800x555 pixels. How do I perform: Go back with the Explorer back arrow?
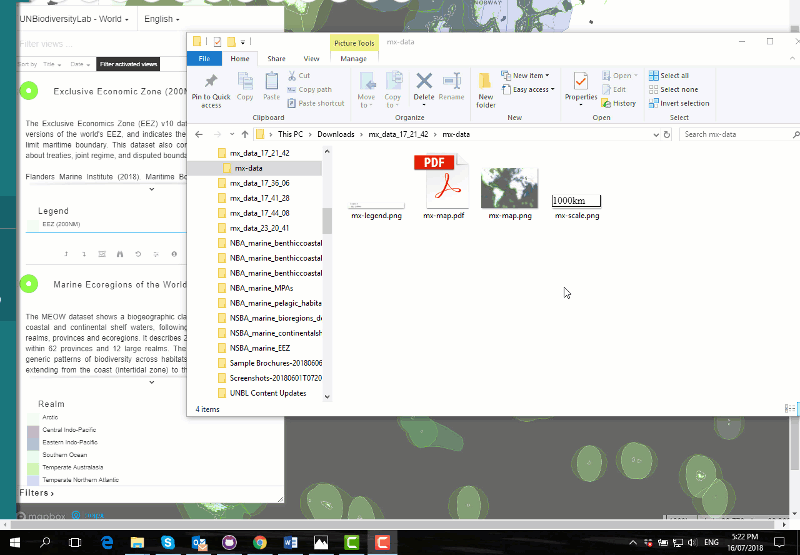[199, 134]
